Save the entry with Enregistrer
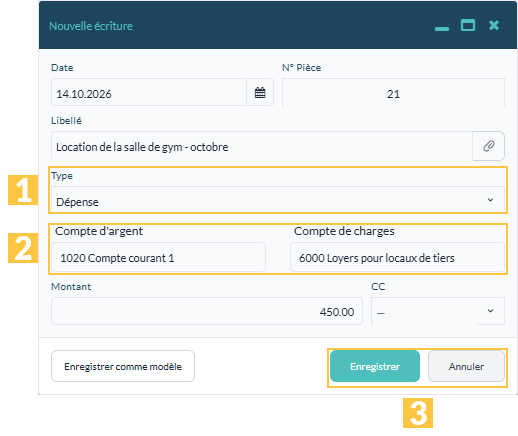Screen dimensions: 518x436 [375, 366]
